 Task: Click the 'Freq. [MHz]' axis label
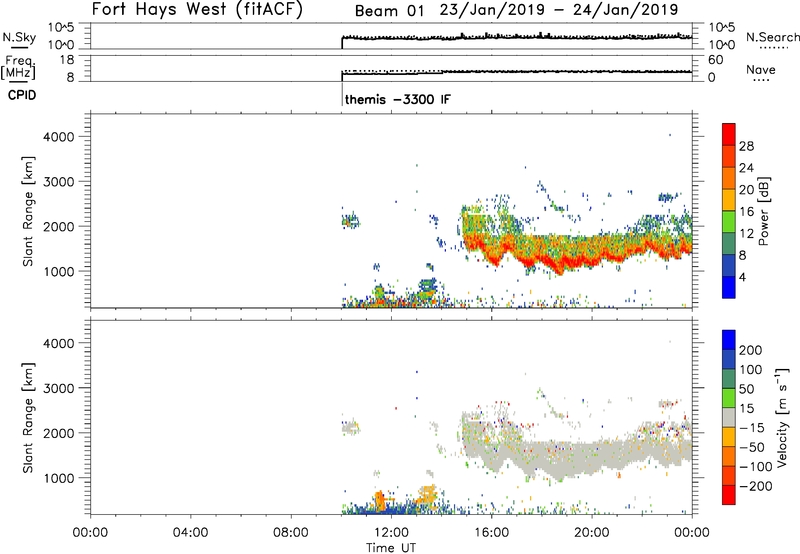pyautogui.click(x=18, y=67)
